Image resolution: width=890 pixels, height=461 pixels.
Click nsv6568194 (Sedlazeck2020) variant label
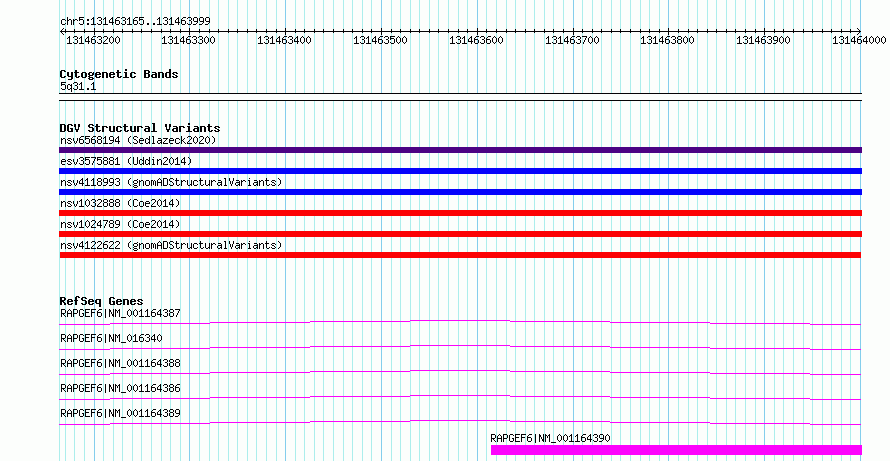pos(138,140)
